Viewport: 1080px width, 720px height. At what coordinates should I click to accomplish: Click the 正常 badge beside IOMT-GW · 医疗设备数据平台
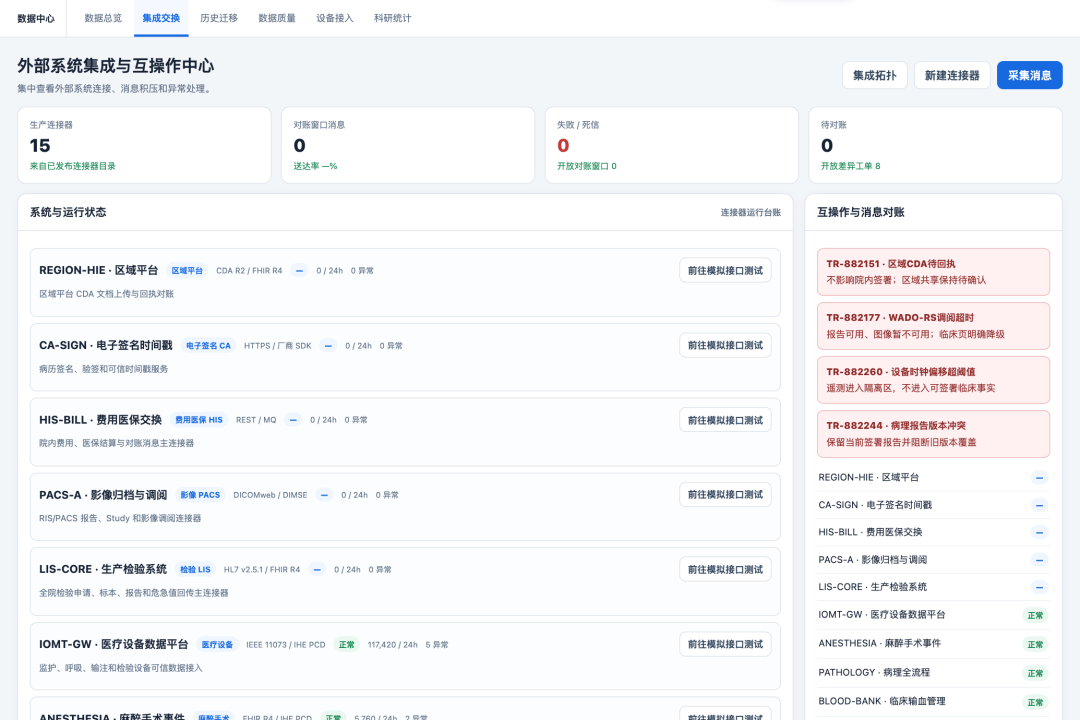pyautogui.click(x=1035, y=615)
